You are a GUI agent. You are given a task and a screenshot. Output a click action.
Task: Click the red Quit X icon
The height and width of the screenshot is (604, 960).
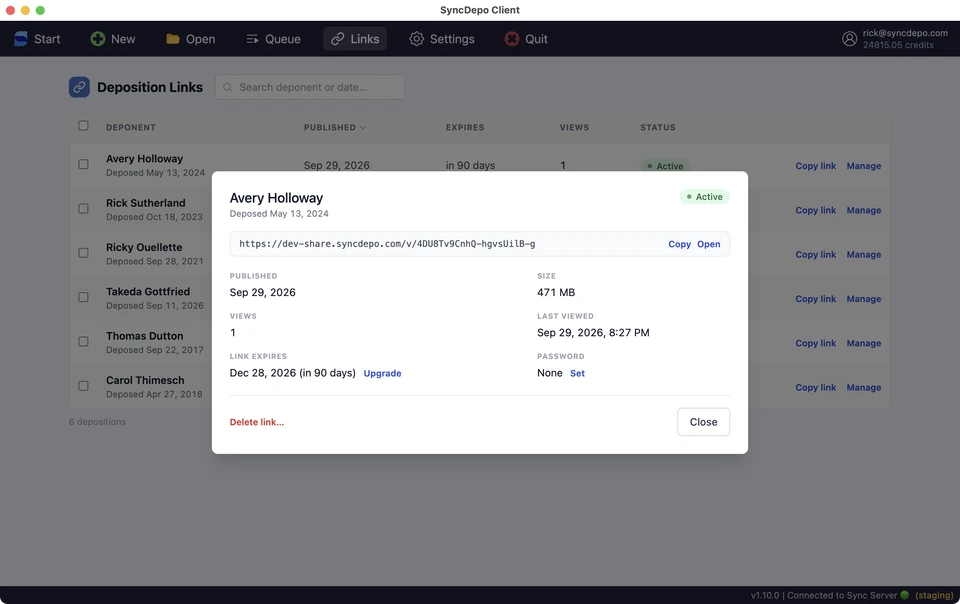point(512,39)
